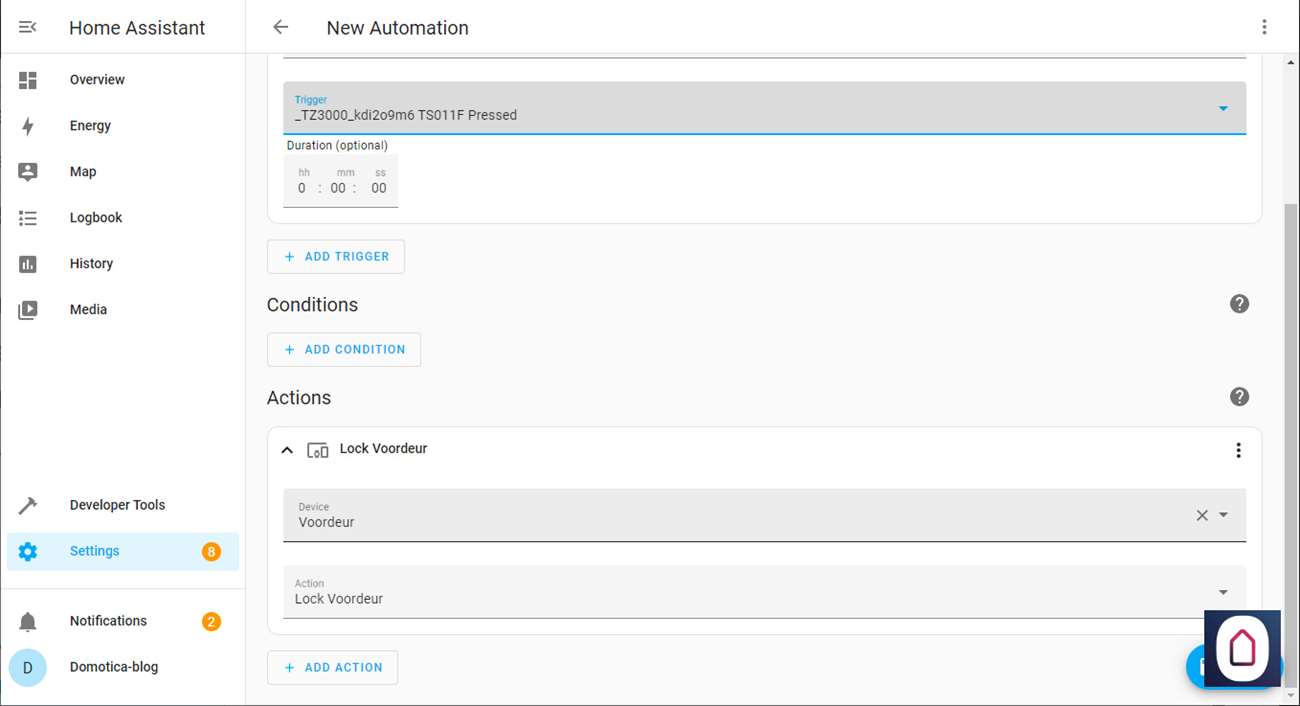
Task: Expand the Device dropdown arrow
Action: click(x=1223, y=515)
